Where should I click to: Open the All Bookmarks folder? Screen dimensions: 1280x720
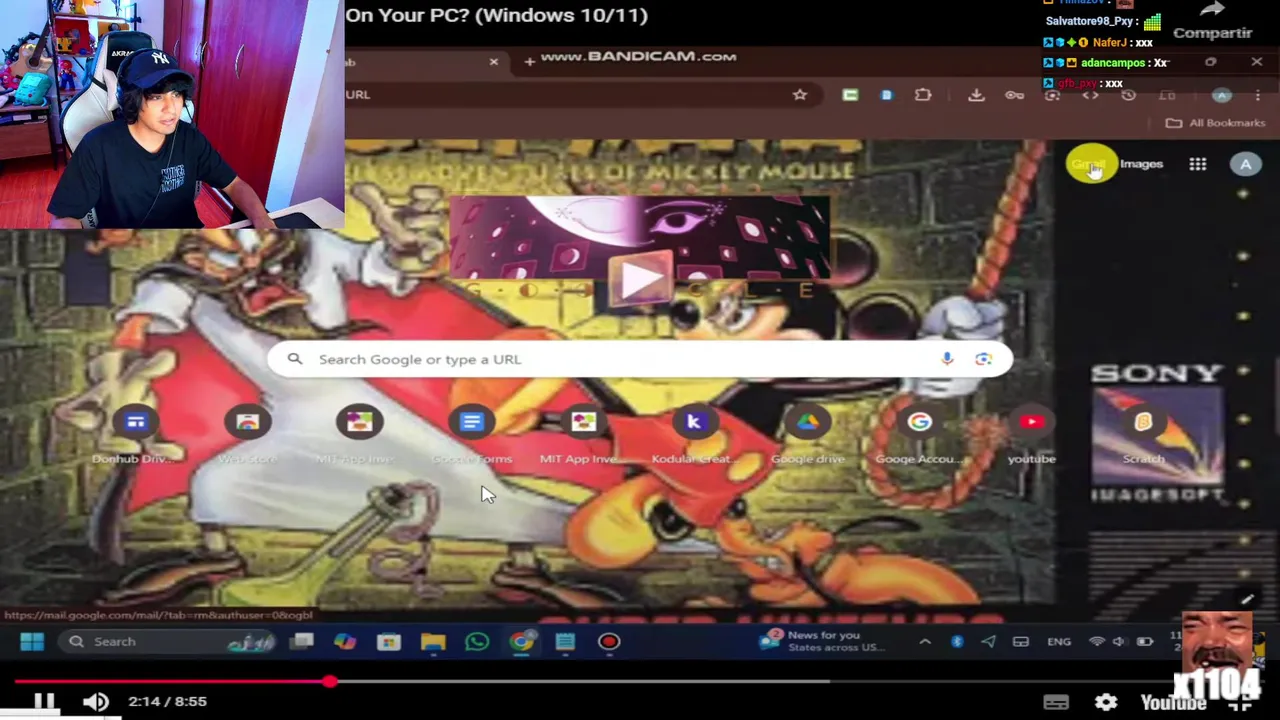click(1216, 123)
